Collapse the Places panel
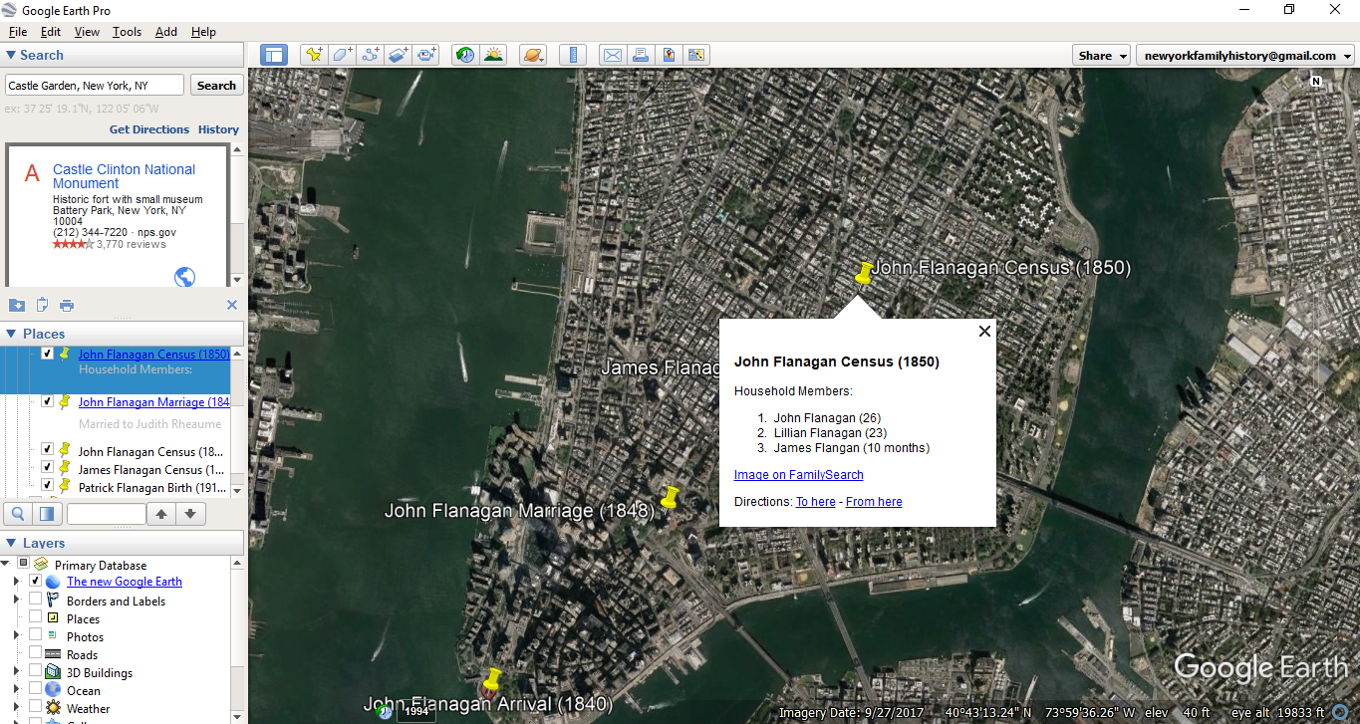Image resolution: width=1360 pixels, height=724 pixels. point(12,334)
